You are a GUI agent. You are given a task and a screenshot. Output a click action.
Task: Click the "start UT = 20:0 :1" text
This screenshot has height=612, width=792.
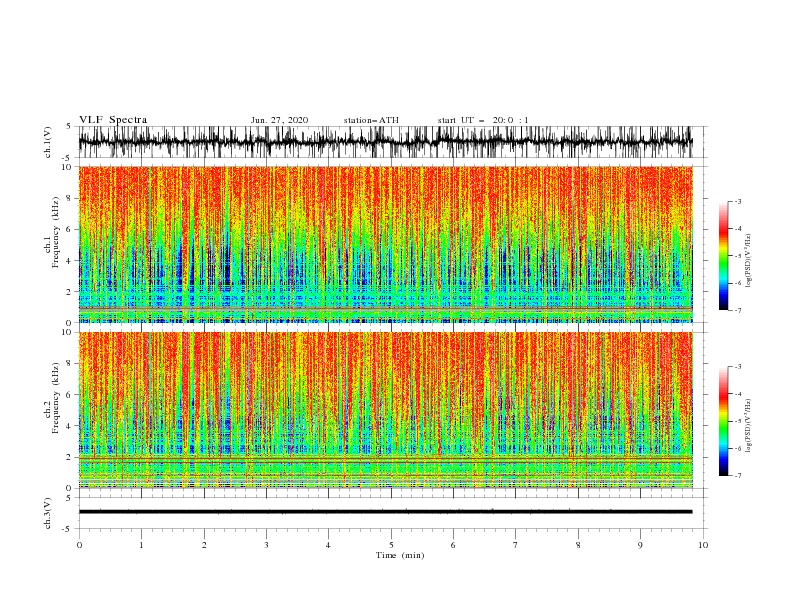(x=483, y=120)
